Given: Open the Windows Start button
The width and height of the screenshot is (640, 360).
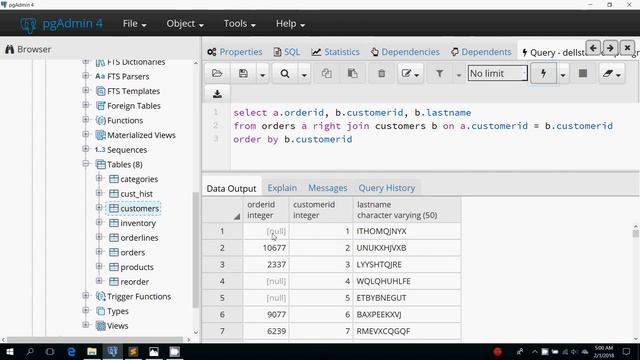Looking at the screenshot, I should (x=9, y=352).
